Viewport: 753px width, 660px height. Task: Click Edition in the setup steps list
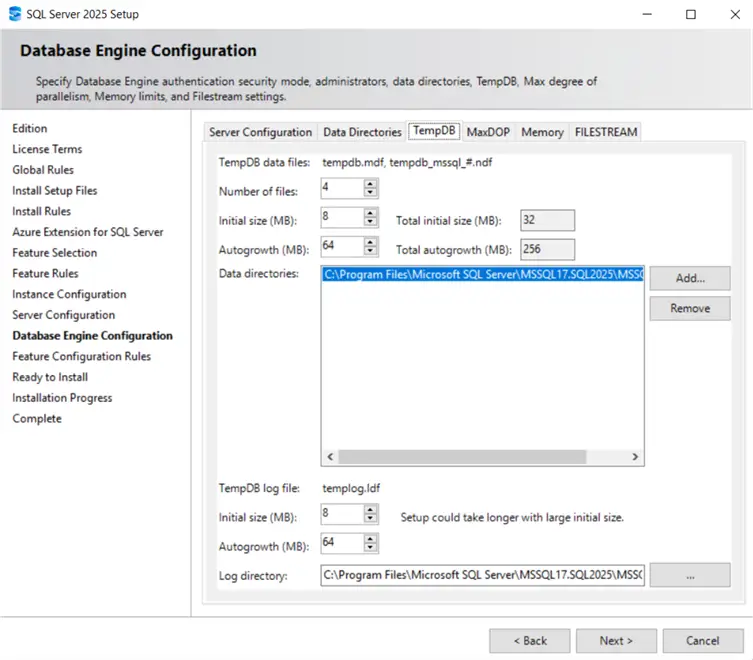click(x=30, y=128)
